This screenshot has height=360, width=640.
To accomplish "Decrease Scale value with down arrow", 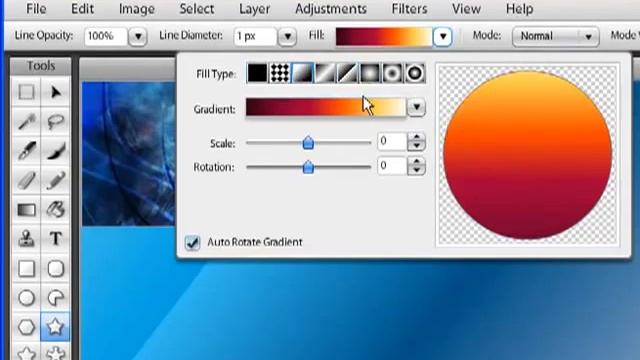I will tap(416, 146).
